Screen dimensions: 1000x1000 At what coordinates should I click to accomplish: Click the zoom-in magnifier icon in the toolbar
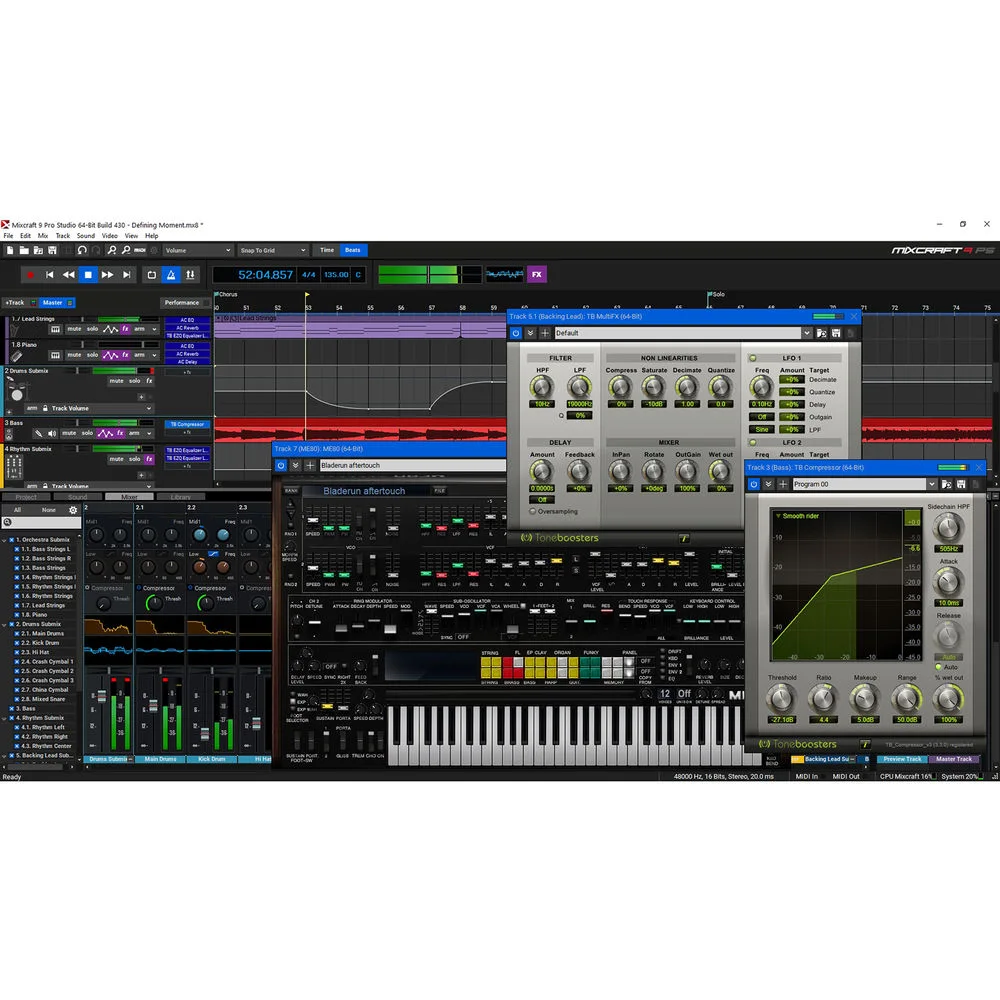click(x=111, y=250)
